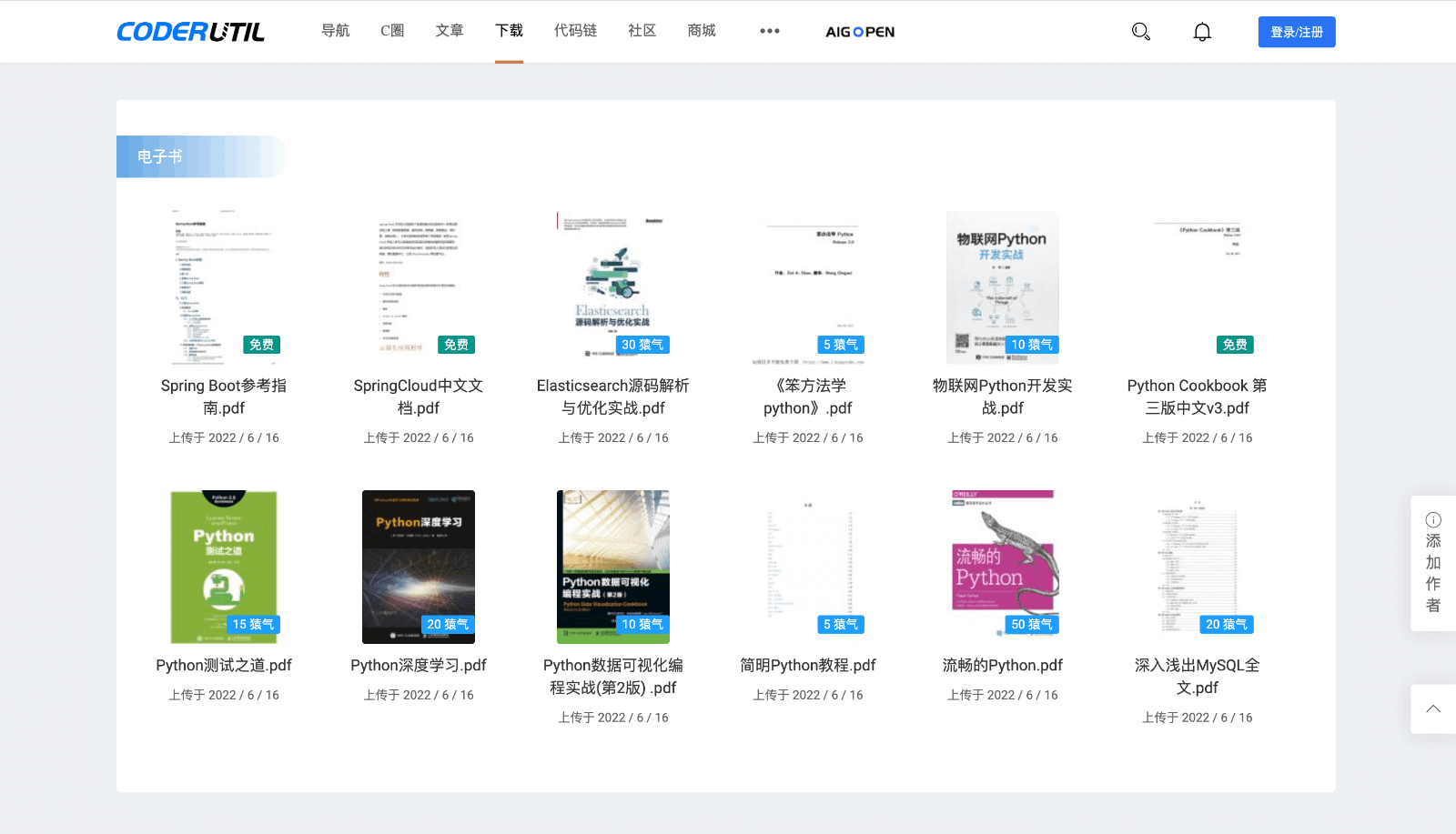Click 10 猿气 badge on Python数据可视化 book
Screen dimensions: 1456x834
coord(642,624)
